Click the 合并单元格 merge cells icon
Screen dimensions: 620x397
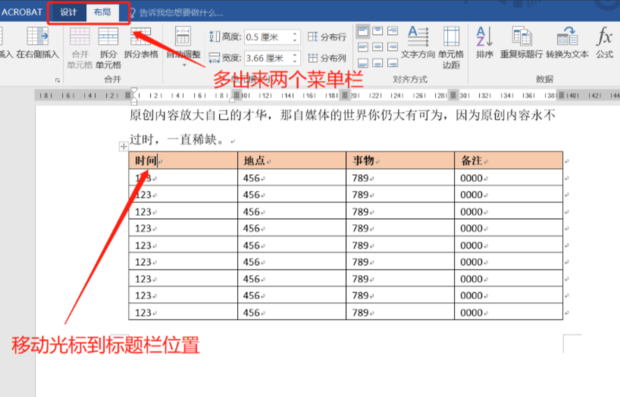(x=80, y=47)
